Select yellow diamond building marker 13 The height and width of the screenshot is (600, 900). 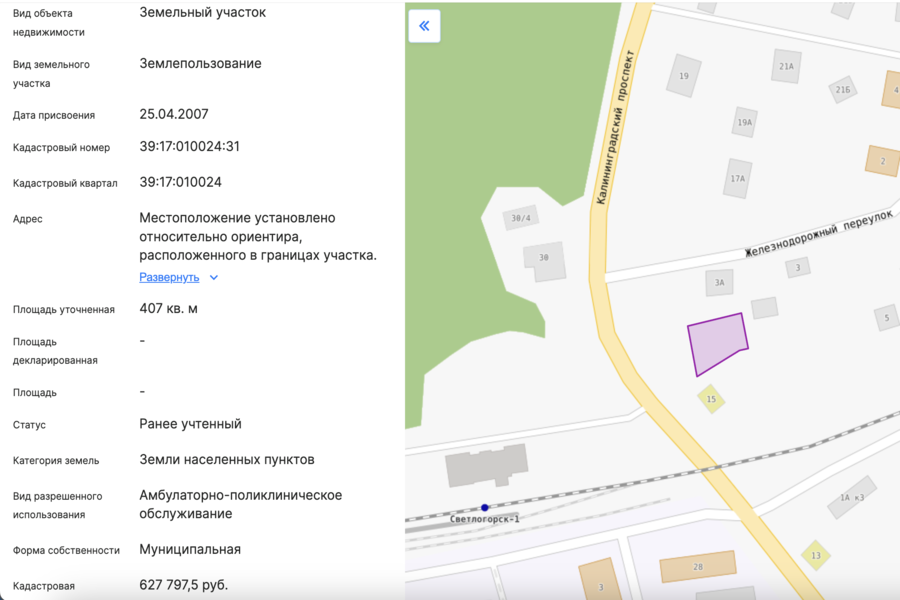pos(816,555)
